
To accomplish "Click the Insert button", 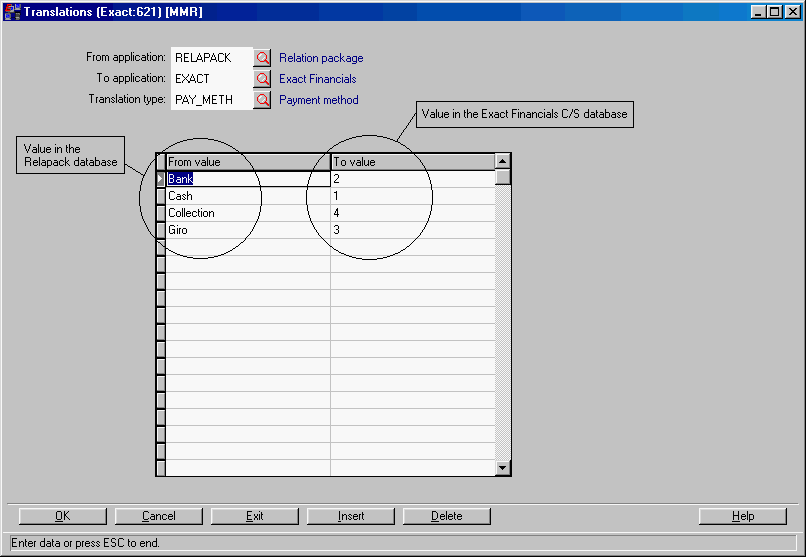I will click(x=351, y=516).
